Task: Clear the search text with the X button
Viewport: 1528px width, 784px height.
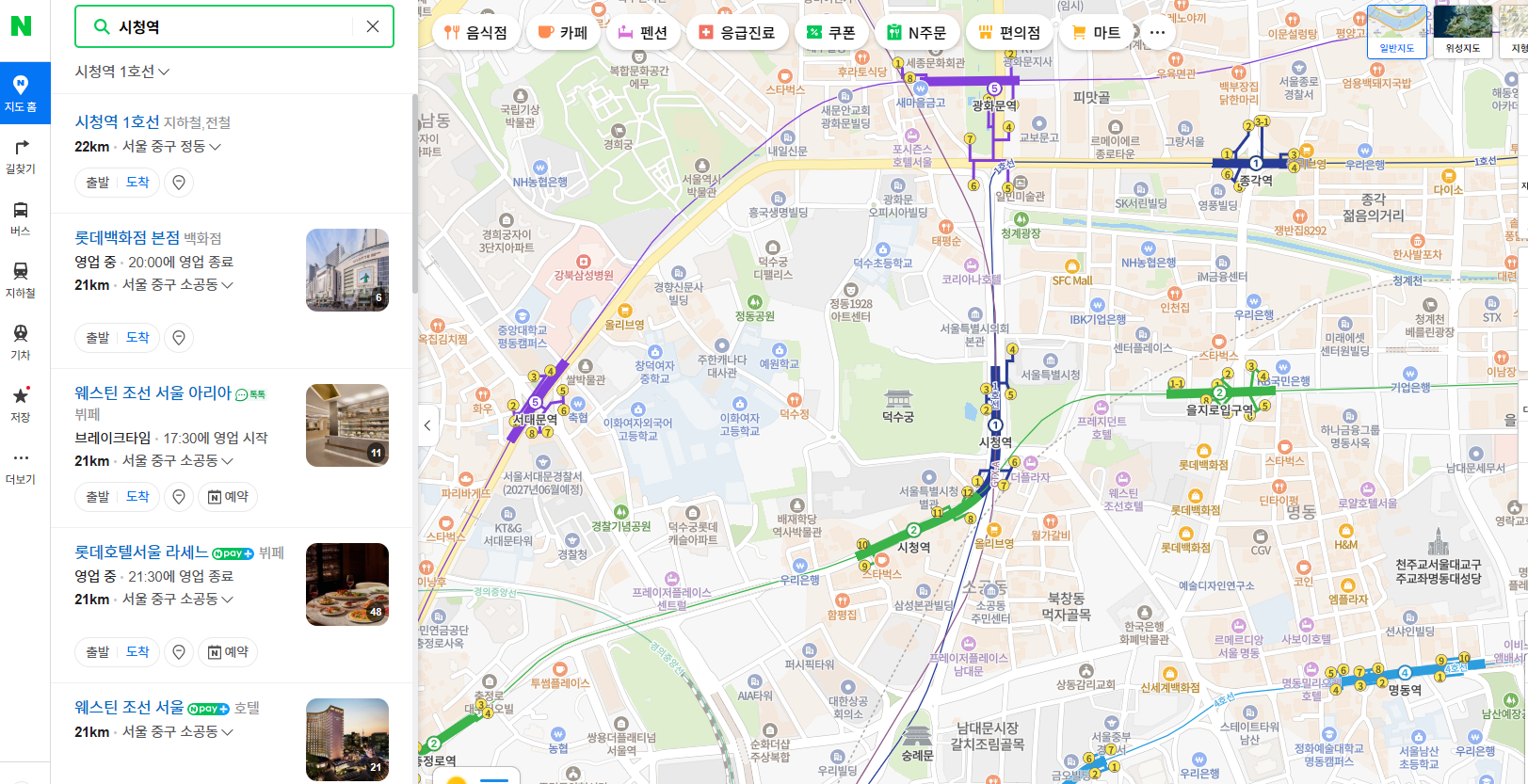Action: coord(373,26)
